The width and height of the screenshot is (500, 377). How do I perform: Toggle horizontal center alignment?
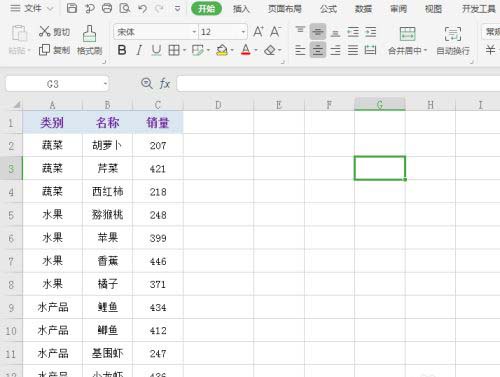pyautogui.click(x=318, y=50)
